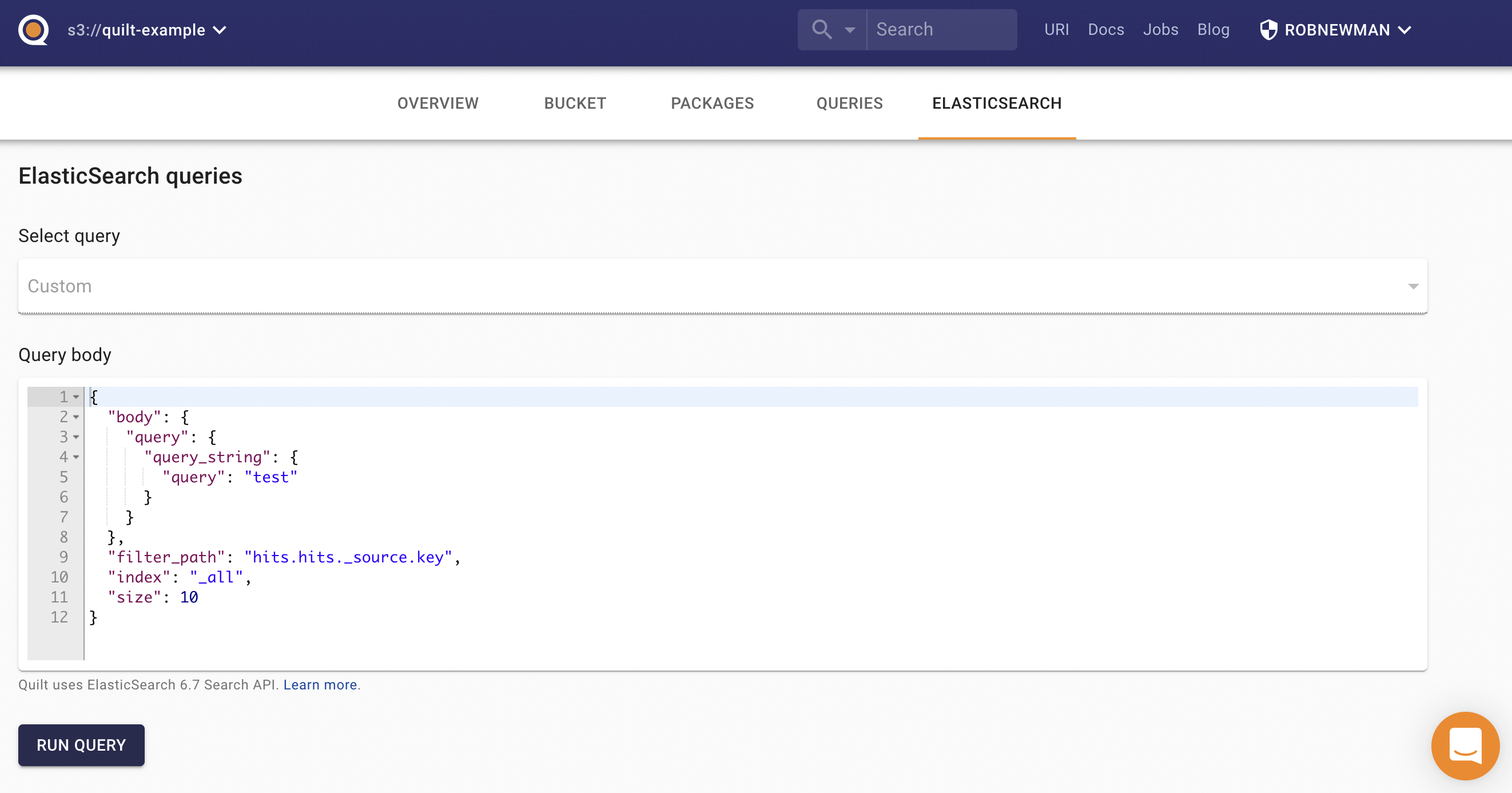
Task: Open the search mode dropdown arrow
Action: 849,30
